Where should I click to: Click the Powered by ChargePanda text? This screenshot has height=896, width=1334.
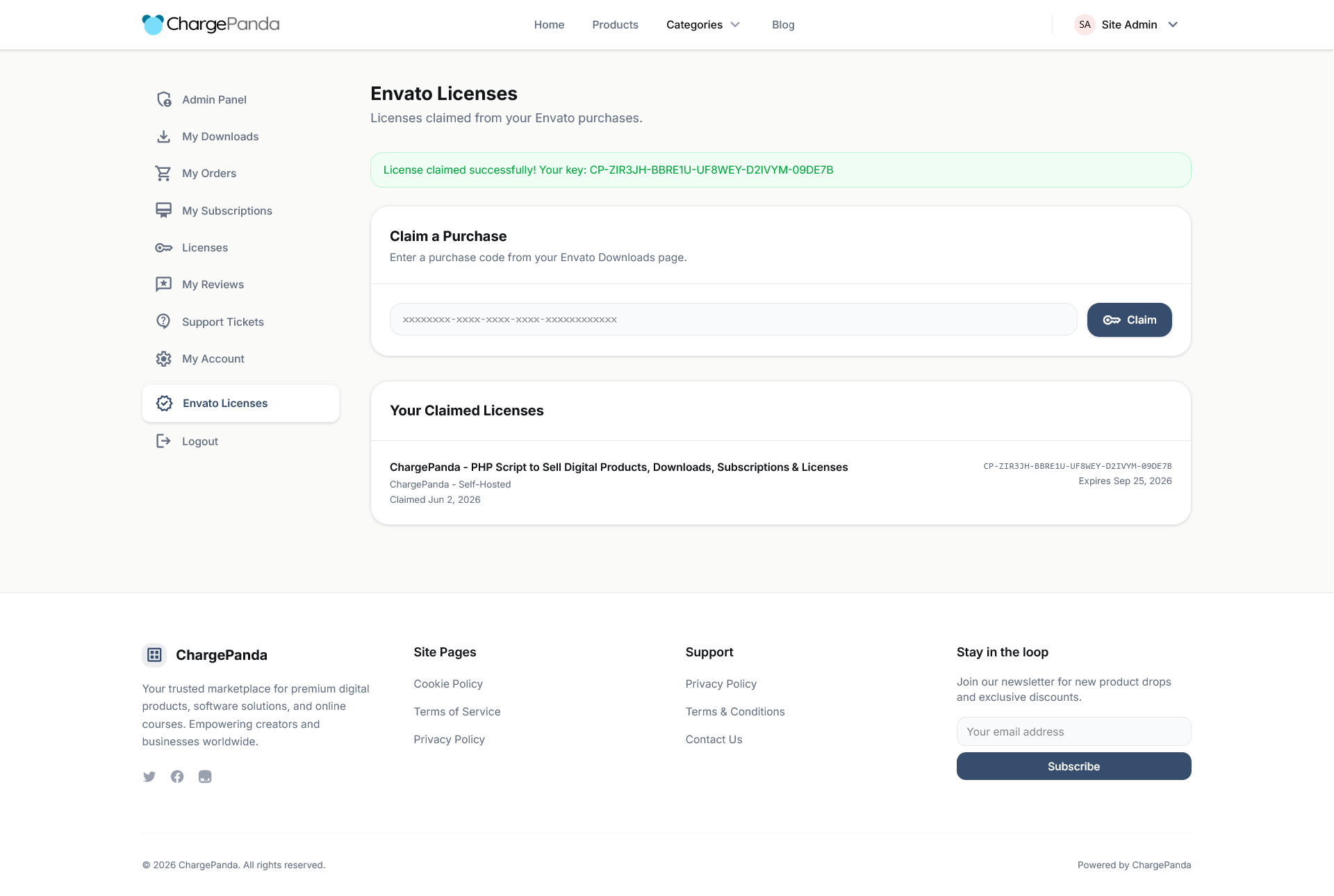1134,865
